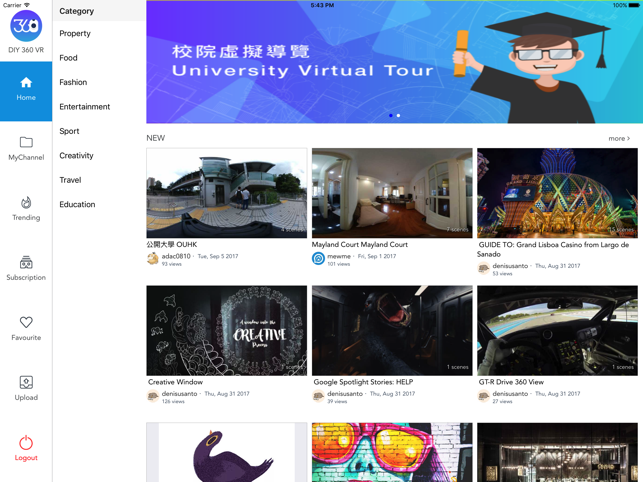Click 'GT-R Drive 360 View' title
Screen dimensions: 643x482
click(511, 382)
